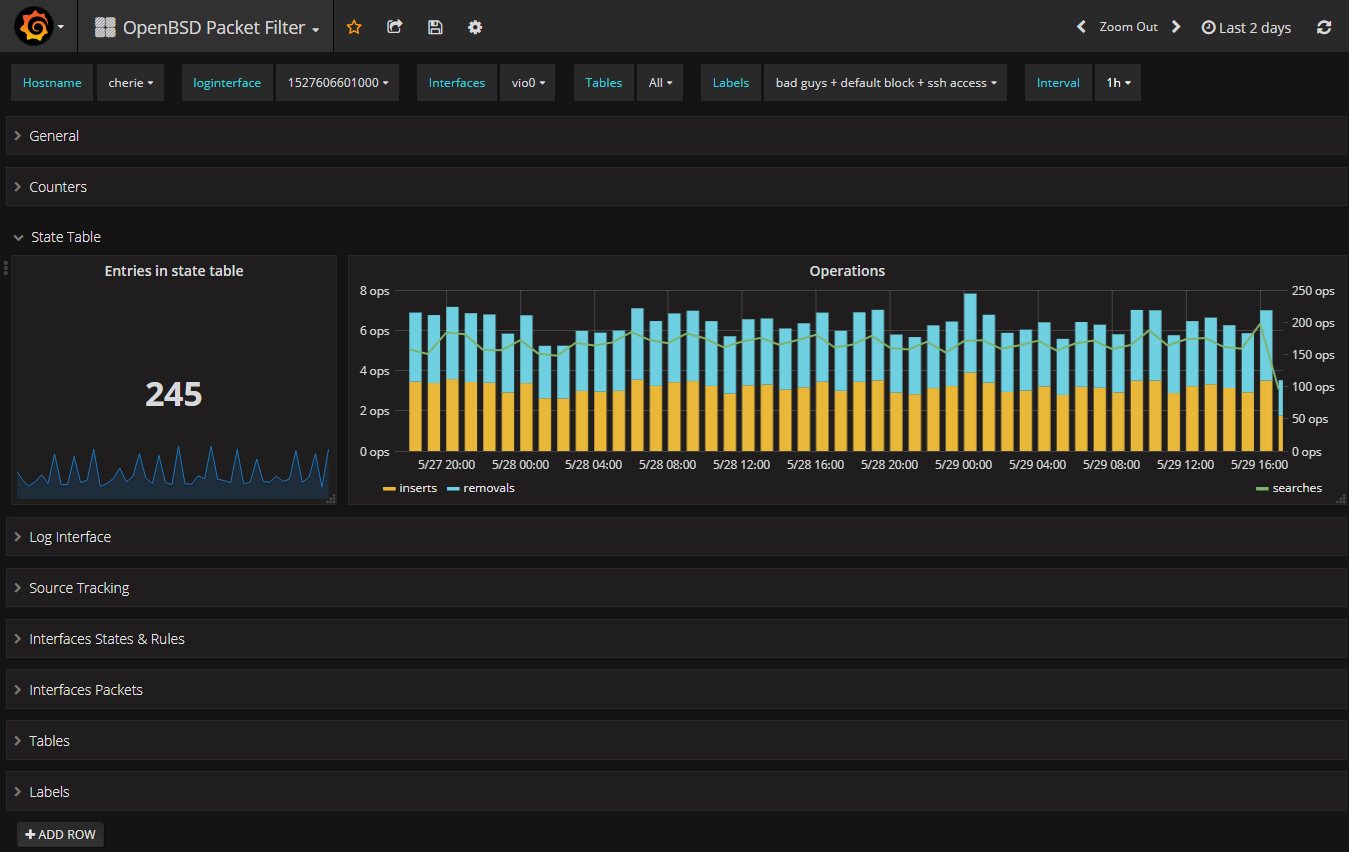Open the Hostname cherie dropdown
Screen dimensions: 1349x852
[130, 83]
